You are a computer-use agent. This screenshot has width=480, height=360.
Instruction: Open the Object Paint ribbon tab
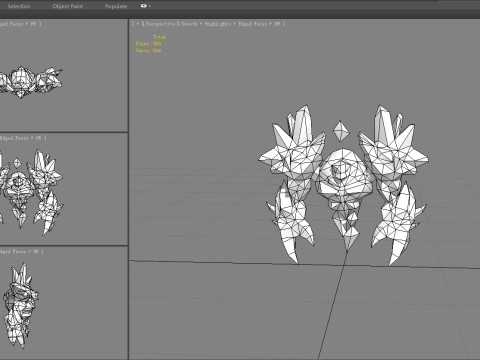[68, 6]
